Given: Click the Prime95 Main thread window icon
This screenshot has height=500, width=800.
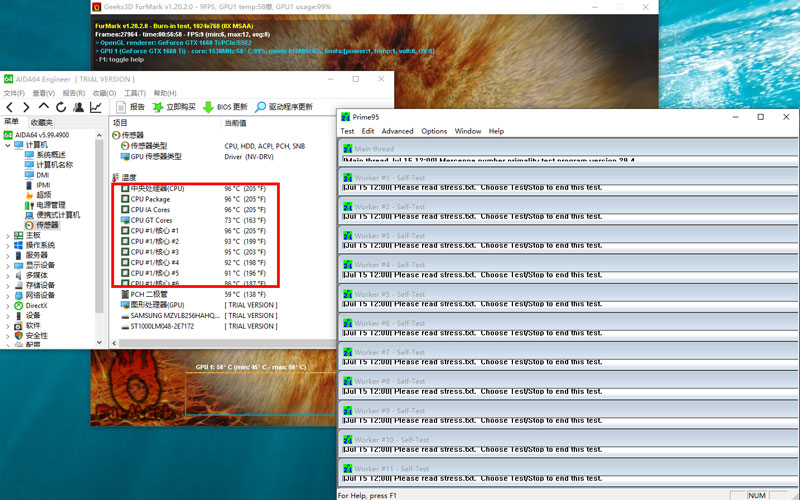Looking at the screenshot, I should point(348,148).
